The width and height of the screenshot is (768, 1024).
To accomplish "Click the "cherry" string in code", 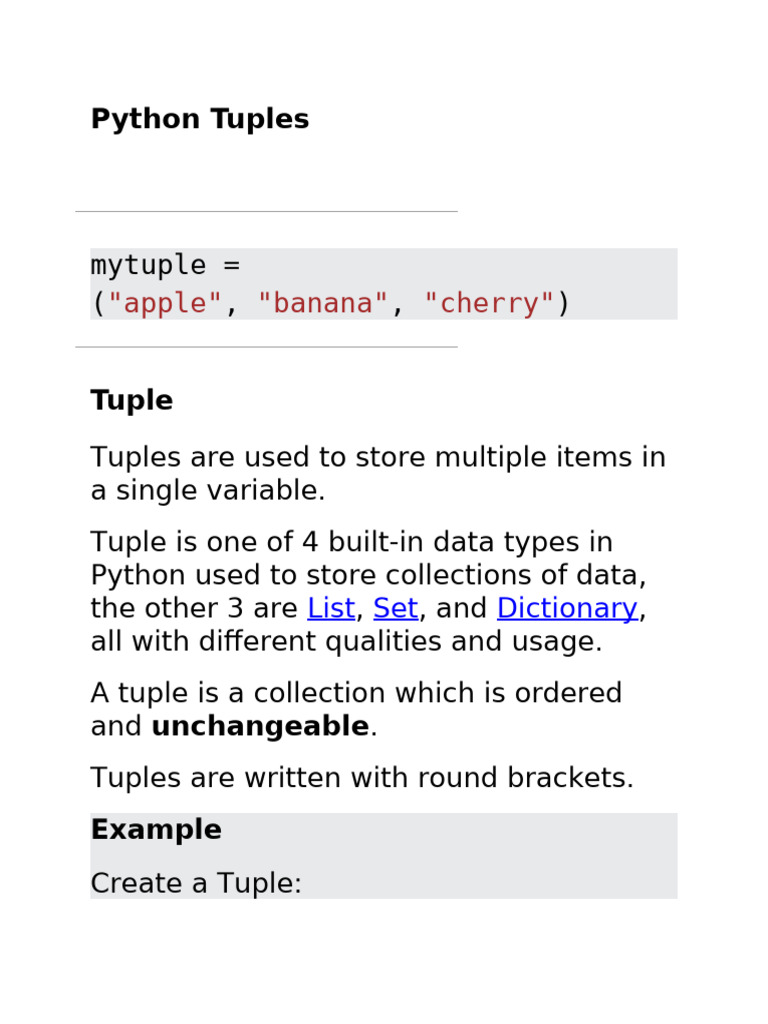I will click(x=489, y=303).
